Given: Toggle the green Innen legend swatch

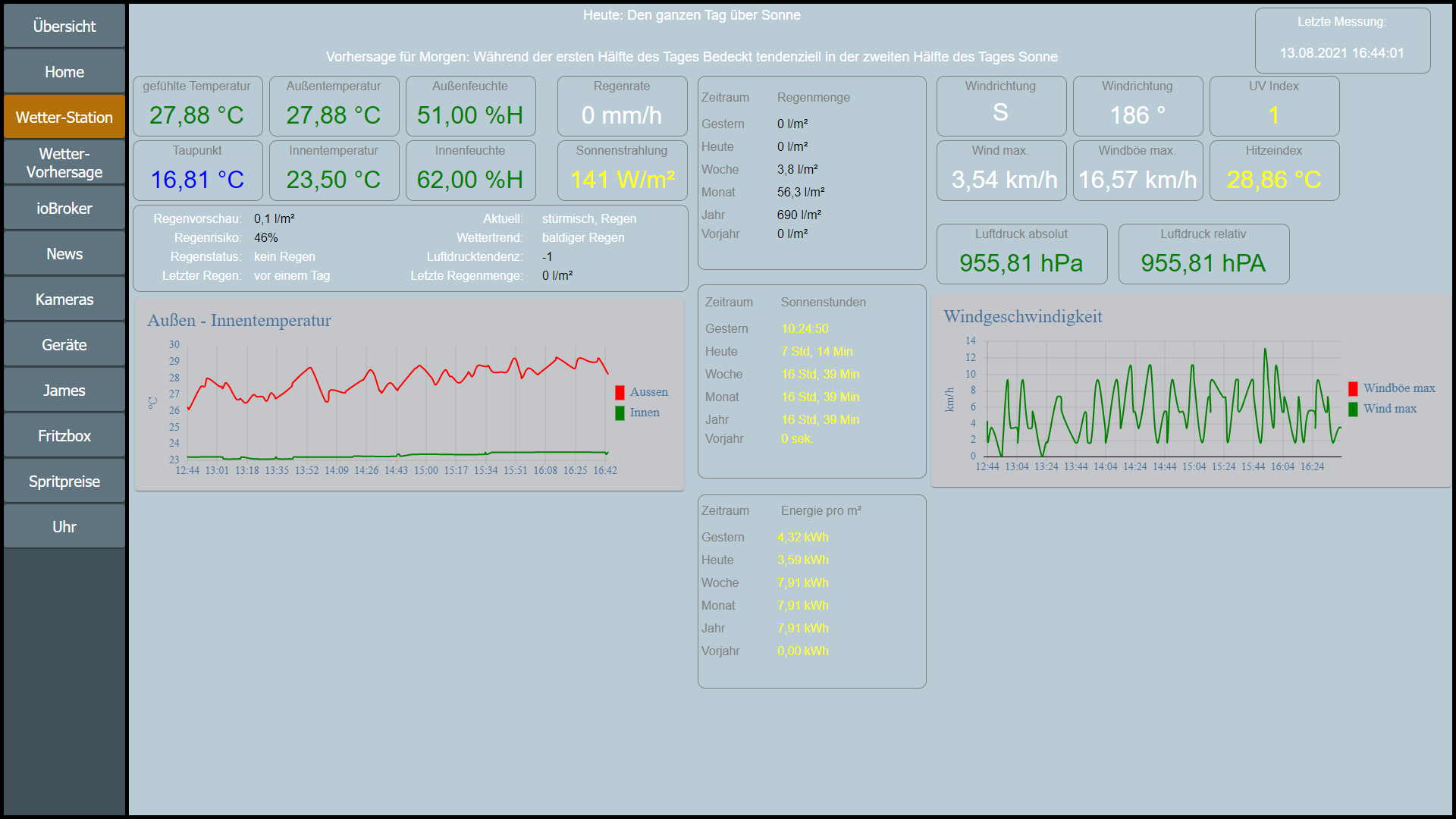Looking at the screenshot, I should pyautogui.click(x=620, y=413).
